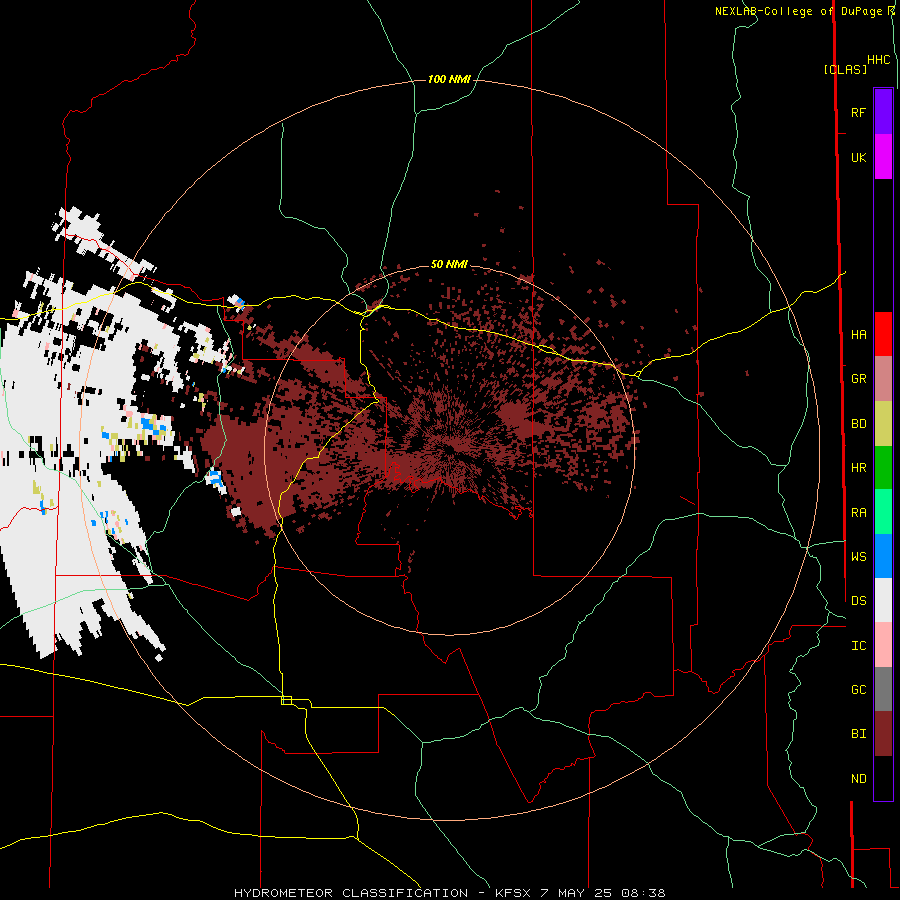Click the Hydrometeor Classification KFSX caption
This screenshot has height=900, width=900.
(449, 893)
